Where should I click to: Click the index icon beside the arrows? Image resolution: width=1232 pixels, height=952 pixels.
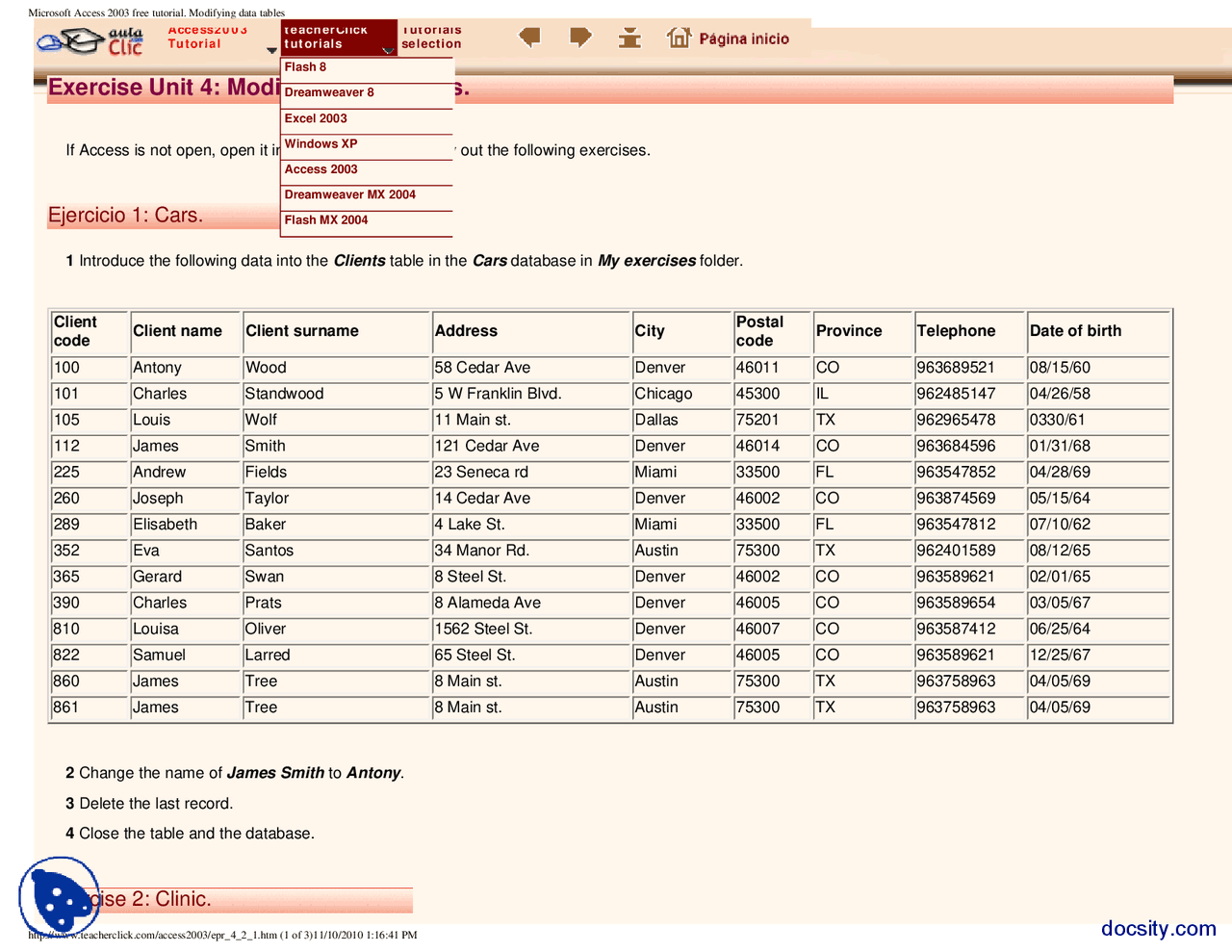point(629,38)
